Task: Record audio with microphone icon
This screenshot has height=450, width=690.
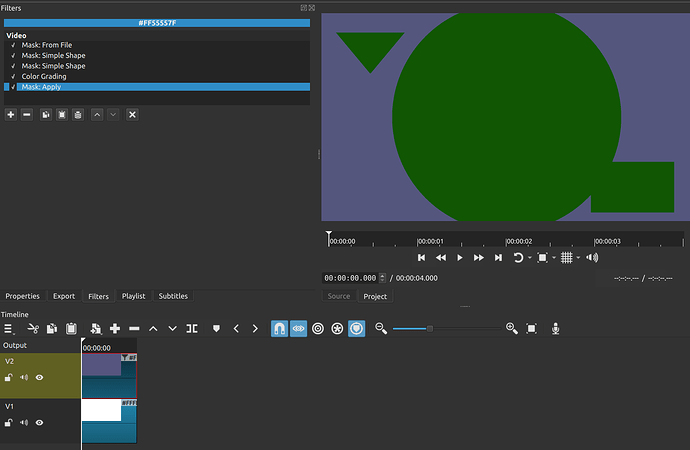Action: click(x=555, y=329)
